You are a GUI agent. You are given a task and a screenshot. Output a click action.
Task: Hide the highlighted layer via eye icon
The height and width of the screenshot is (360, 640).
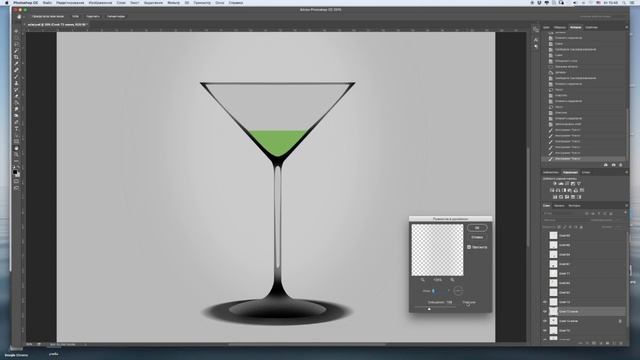(x=545, y=311)
